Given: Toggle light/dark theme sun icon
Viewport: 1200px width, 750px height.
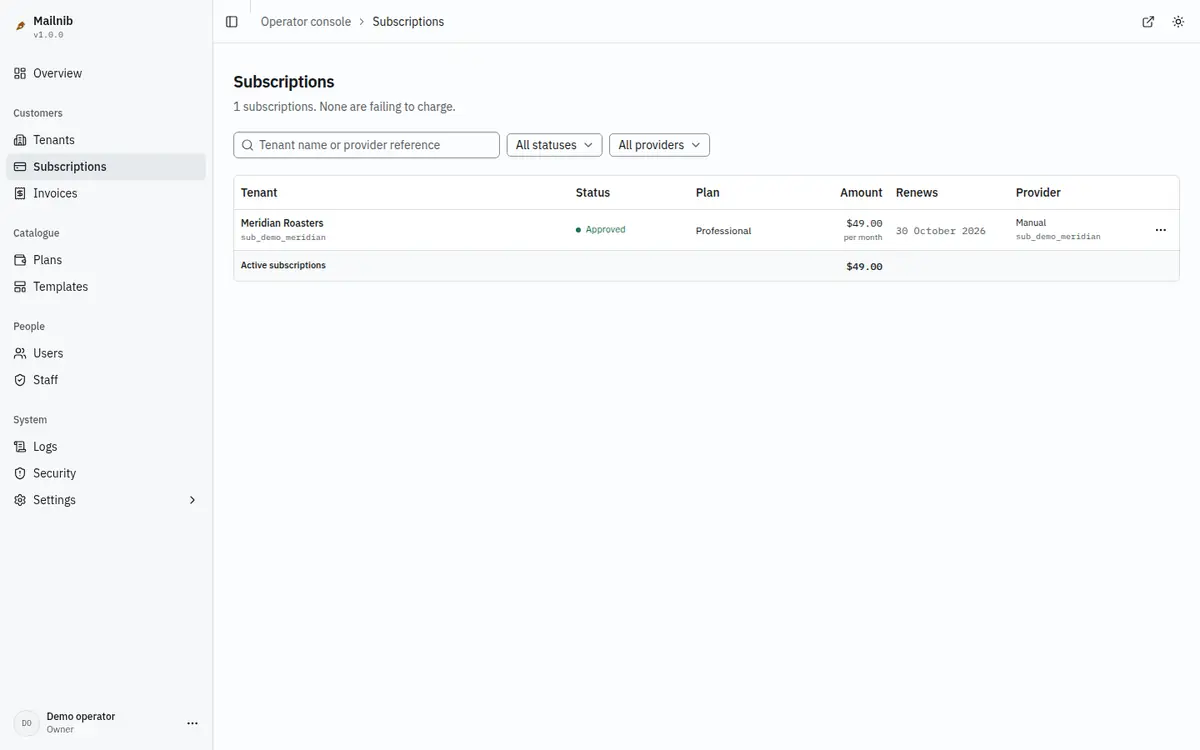Looking at the screenshot, I should click(x=1178, y=22).
